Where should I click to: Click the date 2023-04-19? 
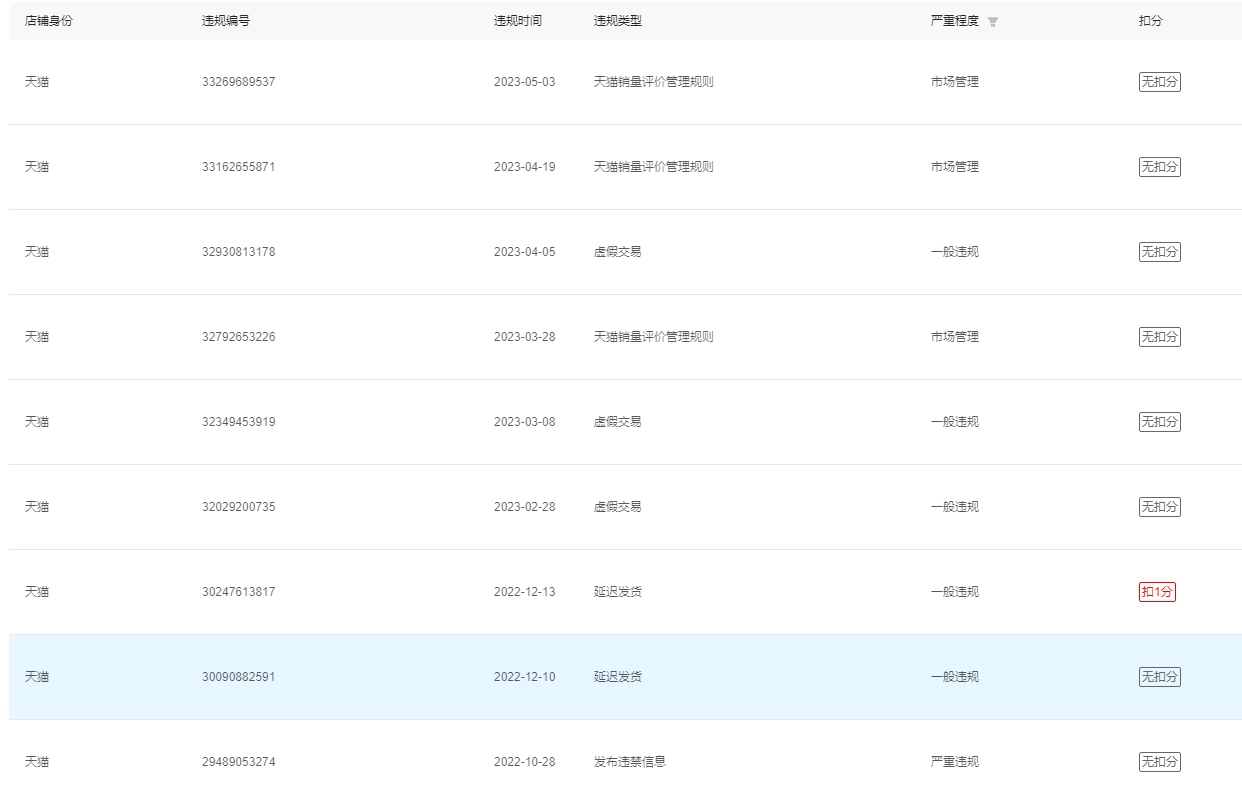point(524,167)
